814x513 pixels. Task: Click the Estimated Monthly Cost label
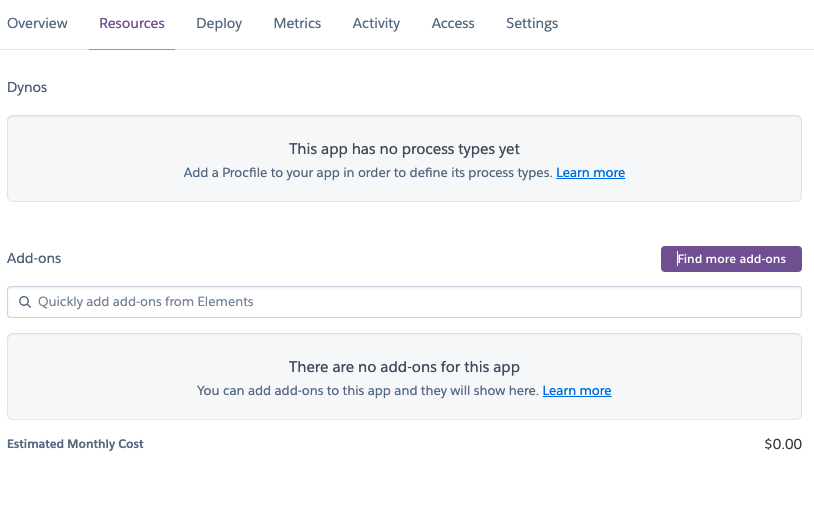coord(75,444)
